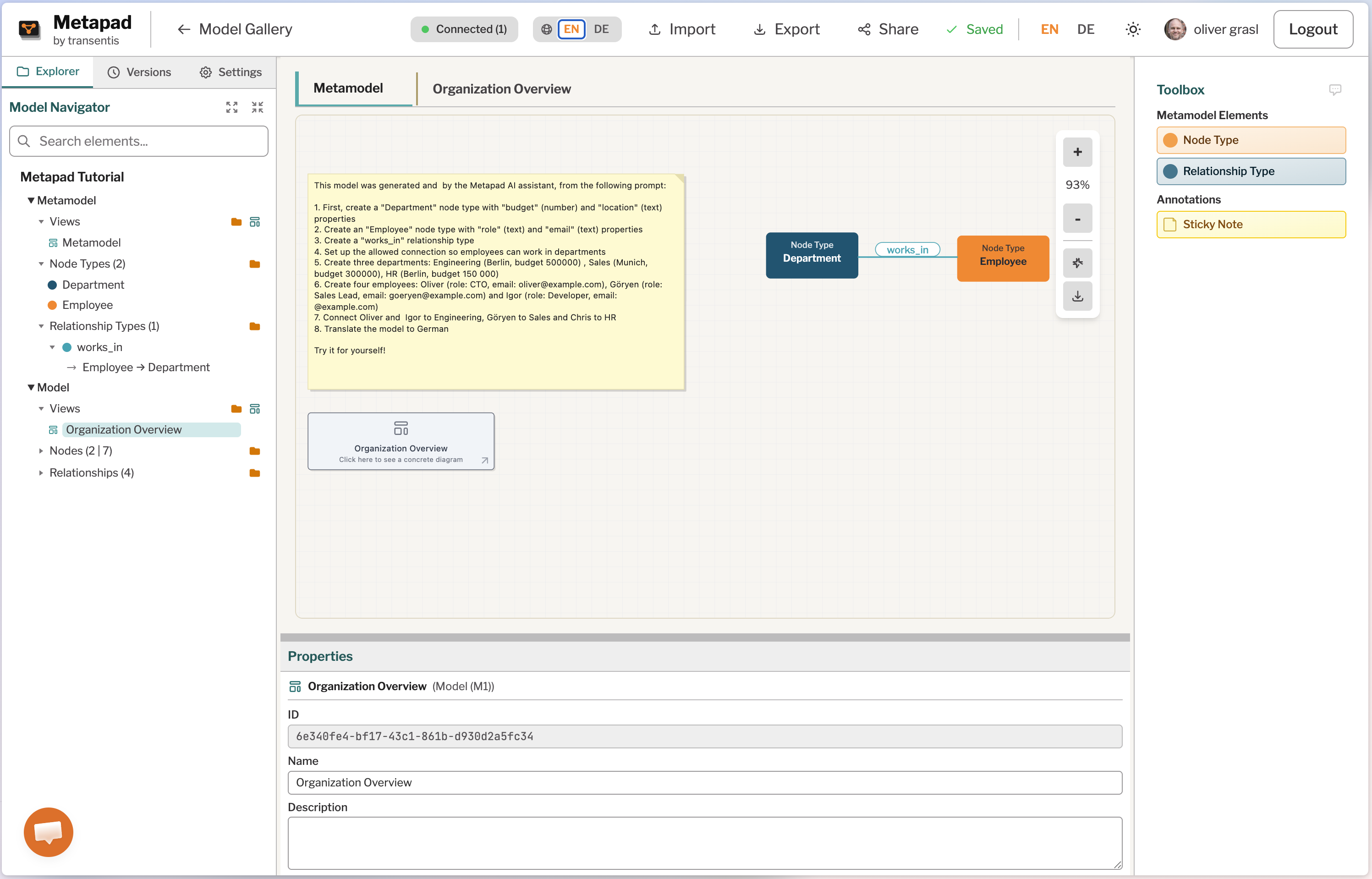Open the chat assistant bubble
This screenshot has height=879, width=1372.
pos(49,832)
